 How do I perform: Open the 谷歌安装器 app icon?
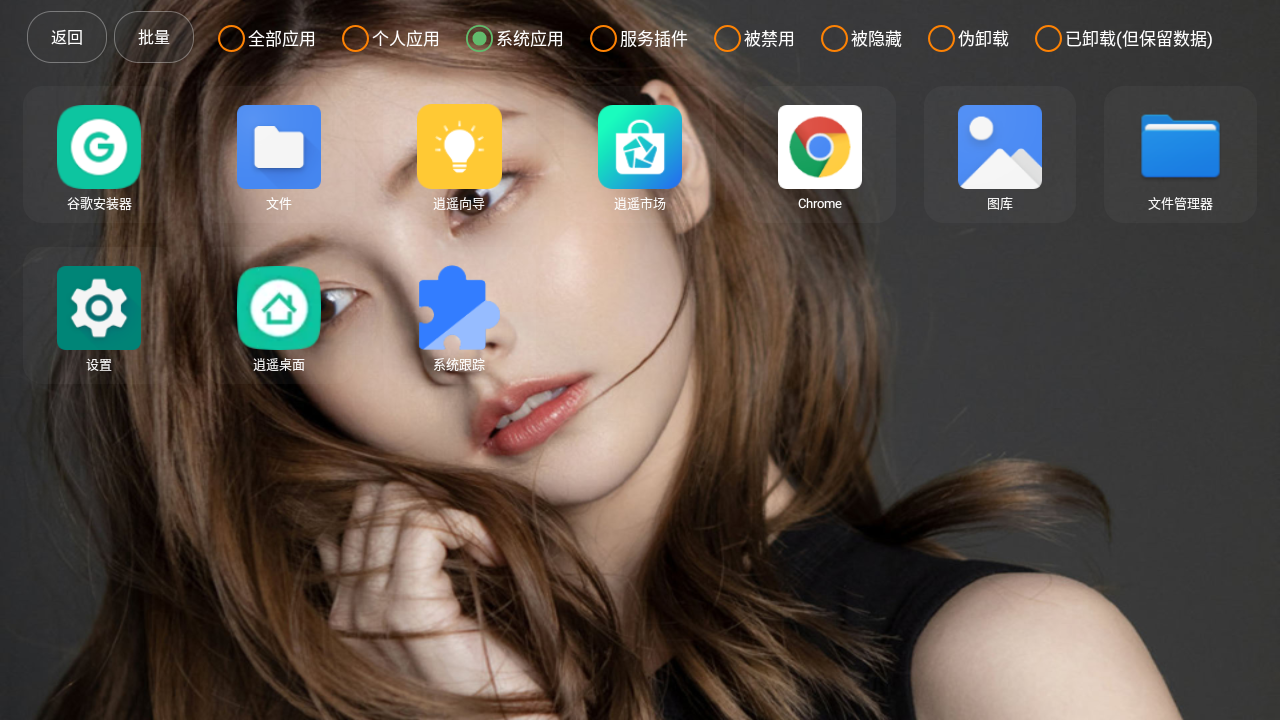[x=99, y=147]
